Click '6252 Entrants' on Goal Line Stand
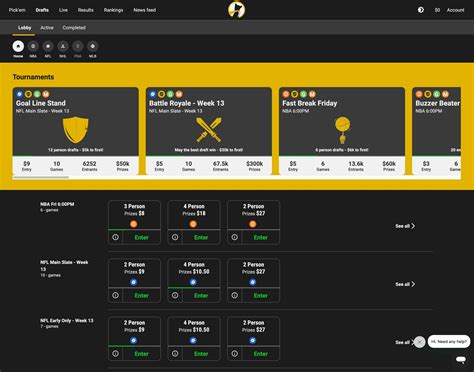The width and height of the screenshot is (474, 372). point(89,166)
